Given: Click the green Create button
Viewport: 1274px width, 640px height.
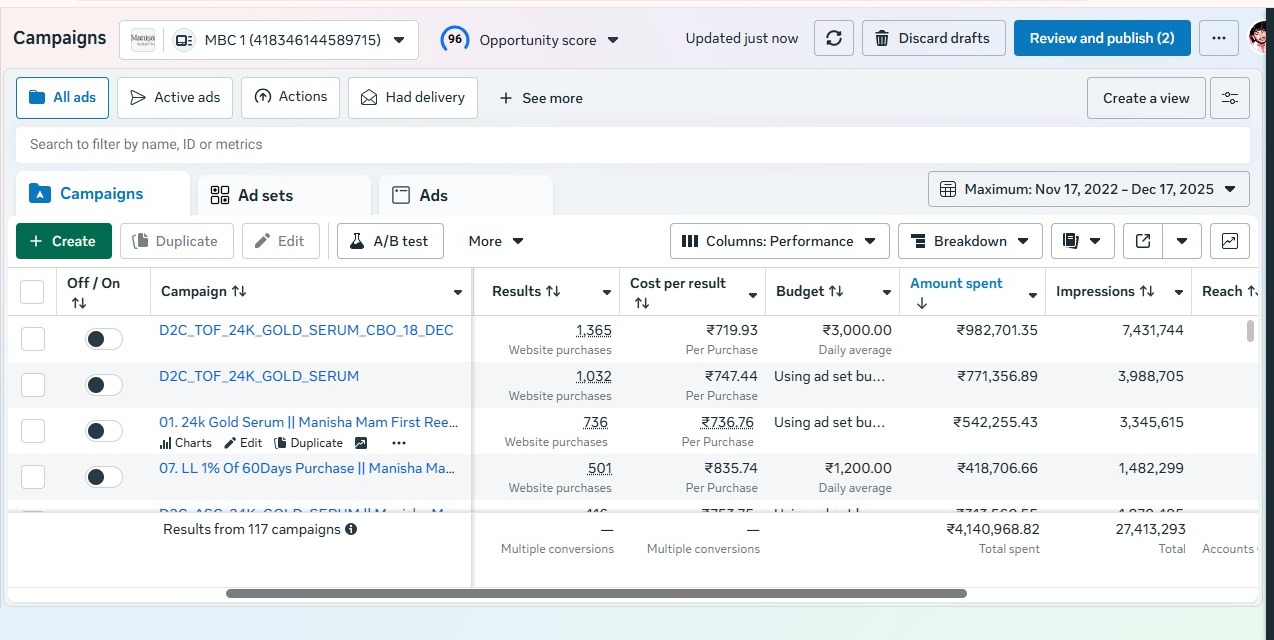Looking at the screenshot, I should click(62, 241).
